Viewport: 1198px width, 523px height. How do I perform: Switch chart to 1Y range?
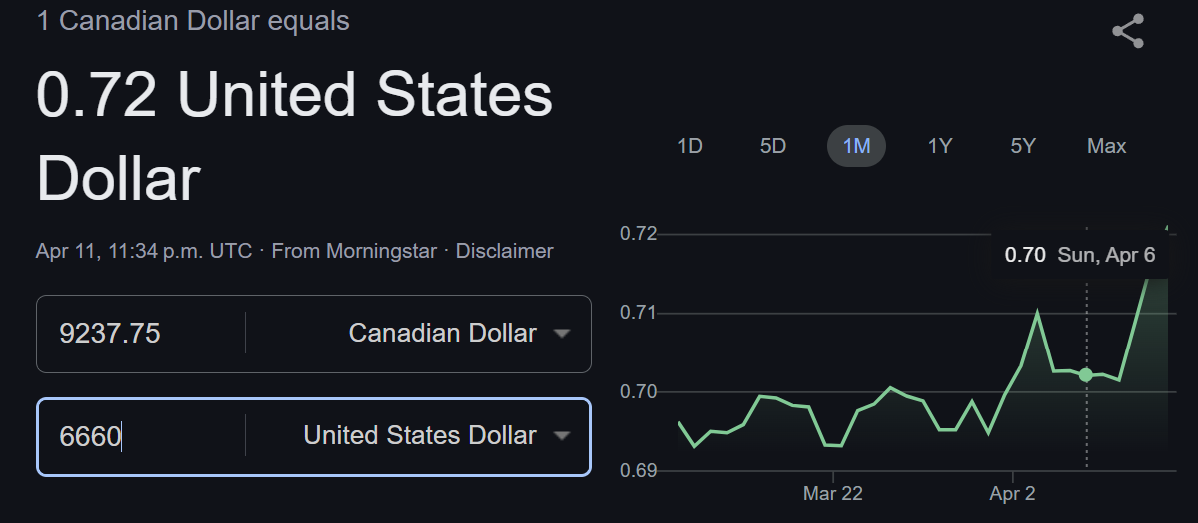(x=940, y=146)
